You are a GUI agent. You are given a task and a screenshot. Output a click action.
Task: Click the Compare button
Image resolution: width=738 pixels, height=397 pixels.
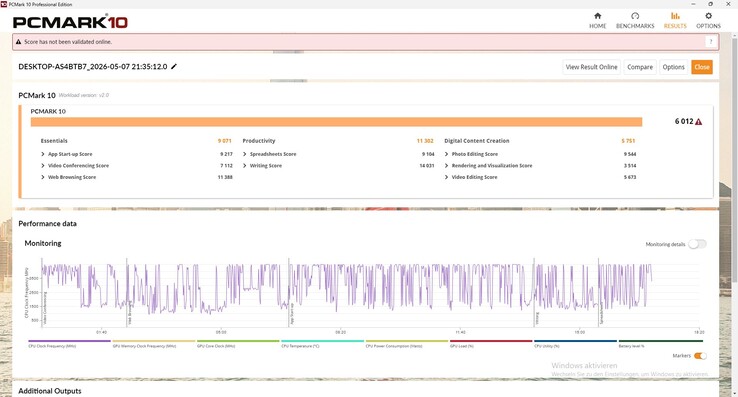tap(640, 67)
